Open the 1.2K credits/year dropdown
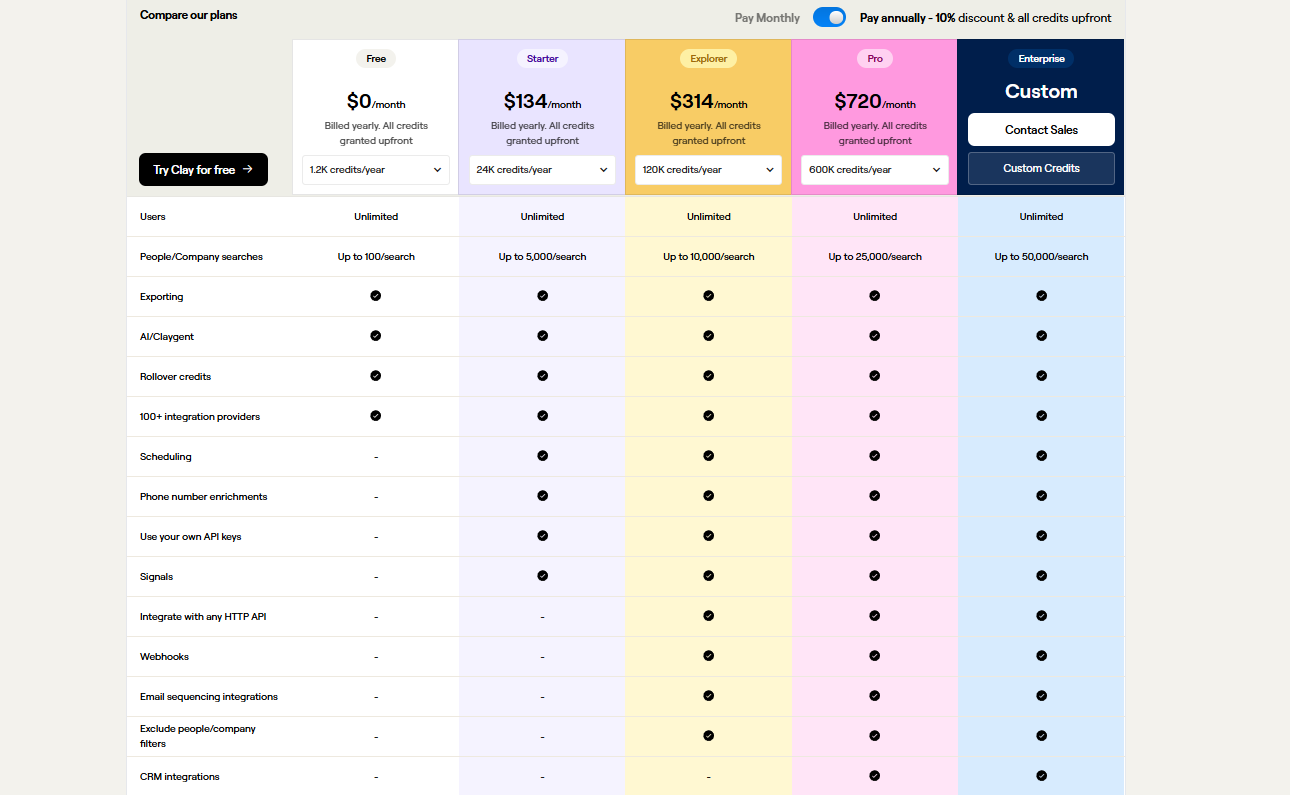1290x795 pixels. coord(376,170)
